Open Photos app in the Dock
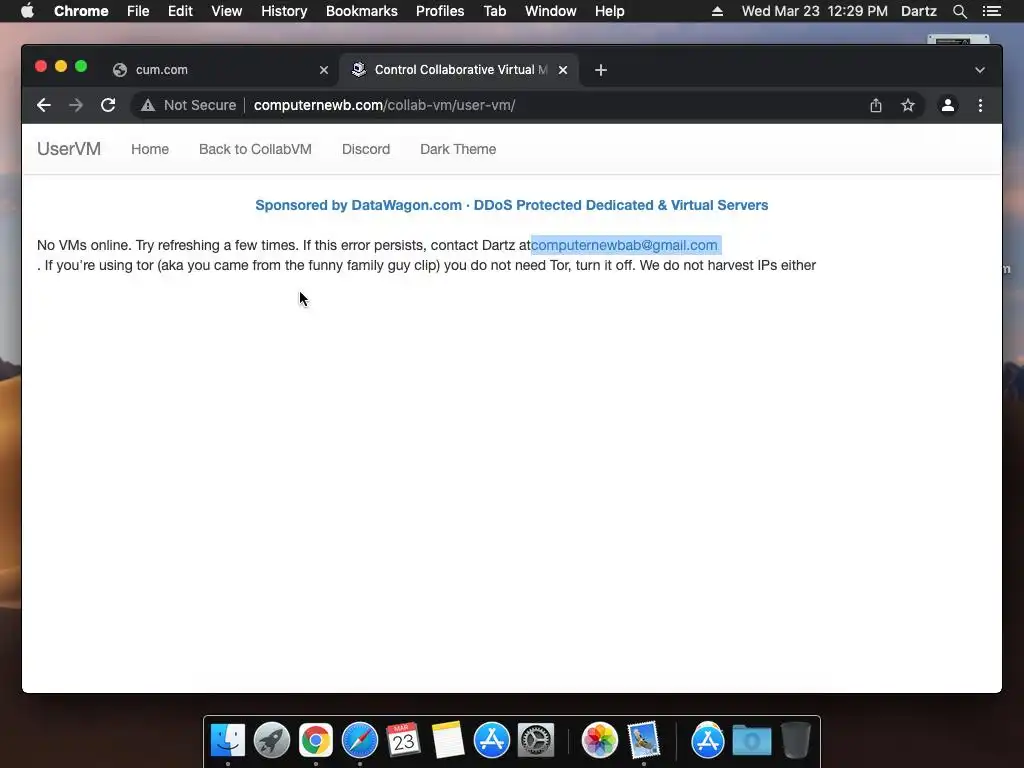The image size is (1024, 768). [x=600, y=741]
